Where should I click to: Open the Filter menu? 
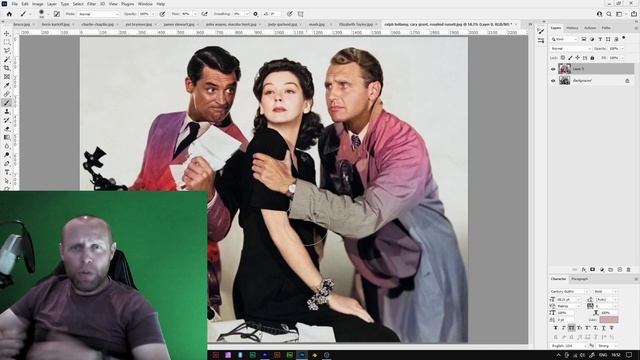pos(91,4)
